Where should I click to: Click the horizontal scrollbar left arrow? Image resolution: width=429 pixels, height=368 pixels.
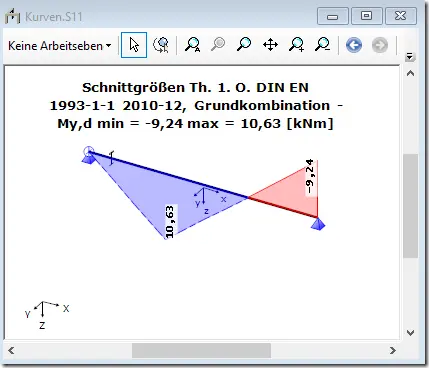[11, 350]
